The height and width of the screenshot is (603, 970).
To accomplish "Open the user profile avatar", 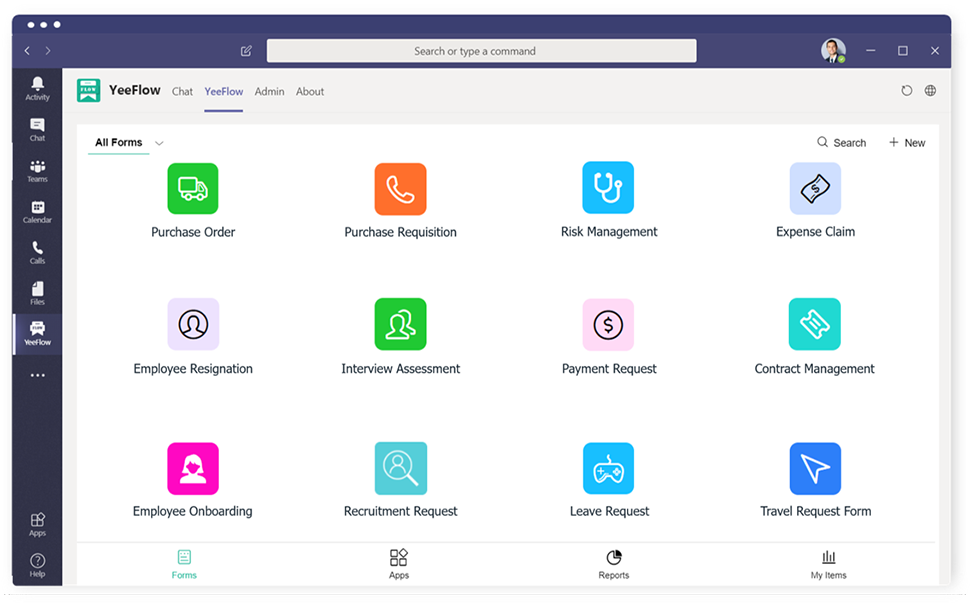I will pos(833,51).
